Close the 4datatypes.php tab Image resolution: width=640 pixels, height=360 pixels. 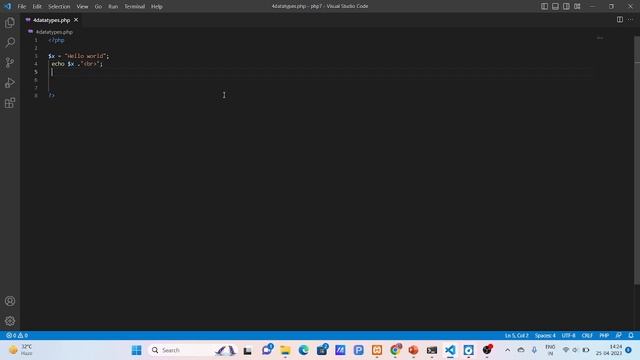(x=76, y=20)
